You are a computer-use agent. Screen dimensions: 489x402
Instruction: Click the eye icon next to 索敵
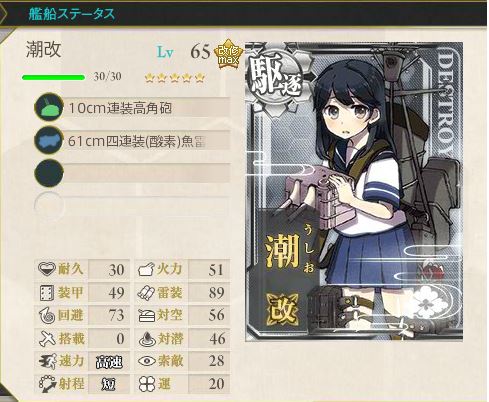[147, 361]
